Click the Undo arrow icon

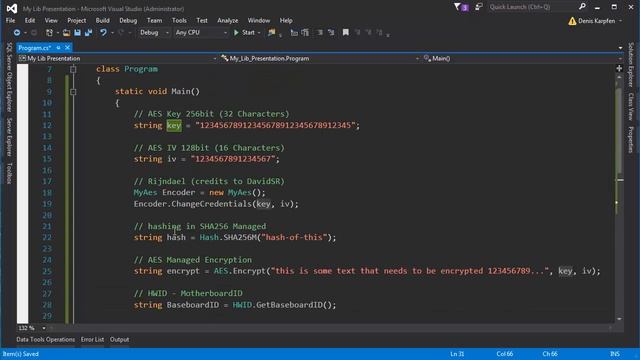[103, 32]
